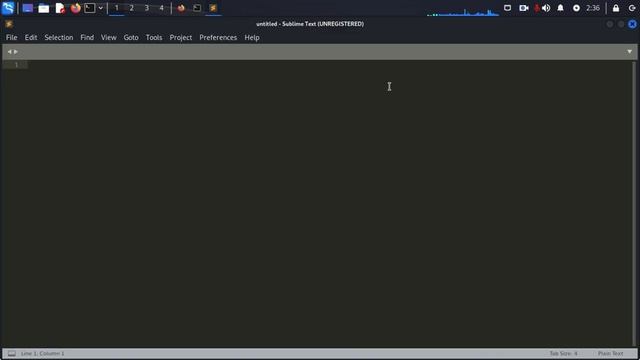The image size is (640, 360).
Task: Open the Plain Text syntax selector
Action: coord(611,353)
